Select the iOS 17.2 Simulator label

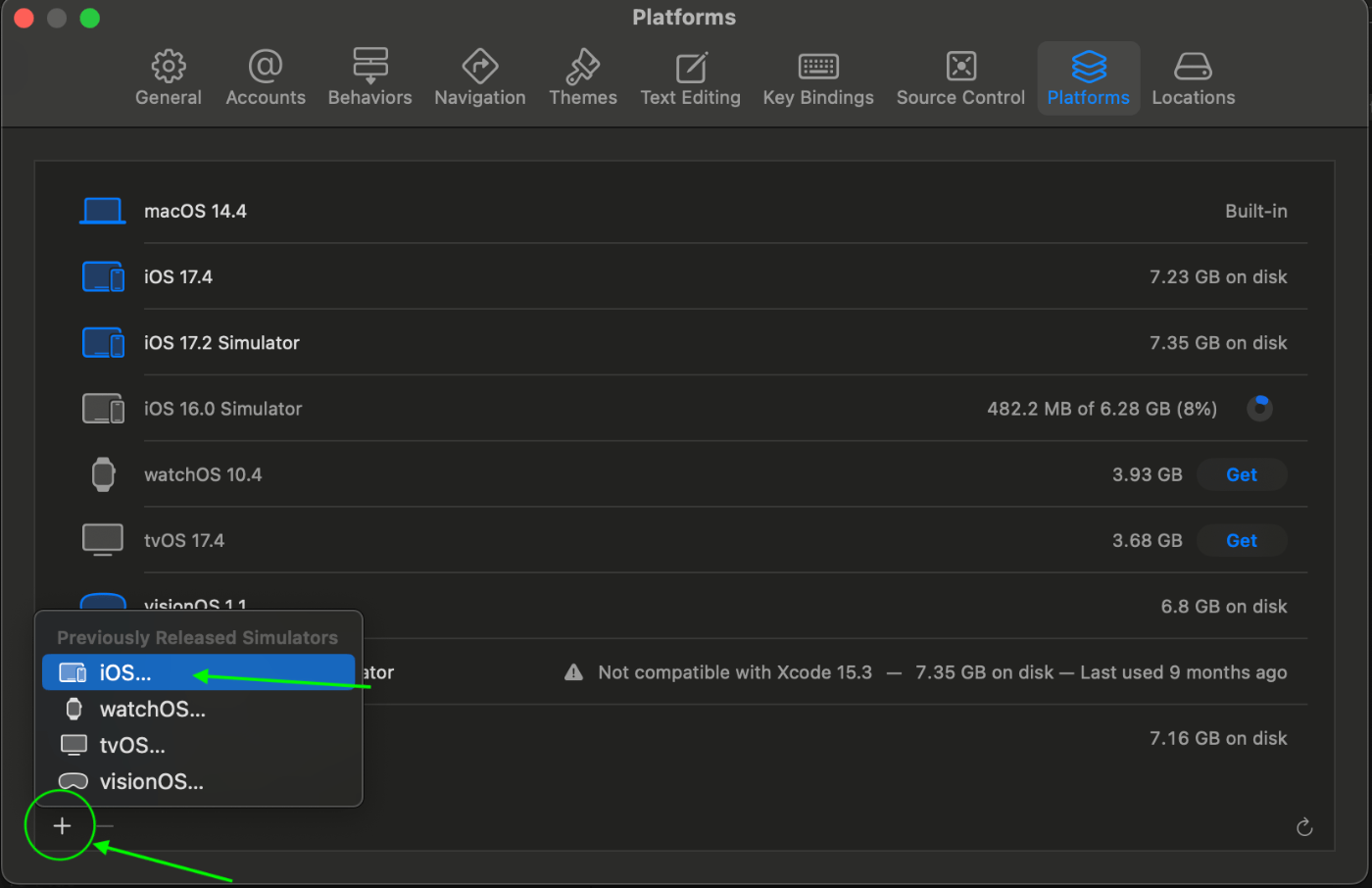tap(221, 342)
